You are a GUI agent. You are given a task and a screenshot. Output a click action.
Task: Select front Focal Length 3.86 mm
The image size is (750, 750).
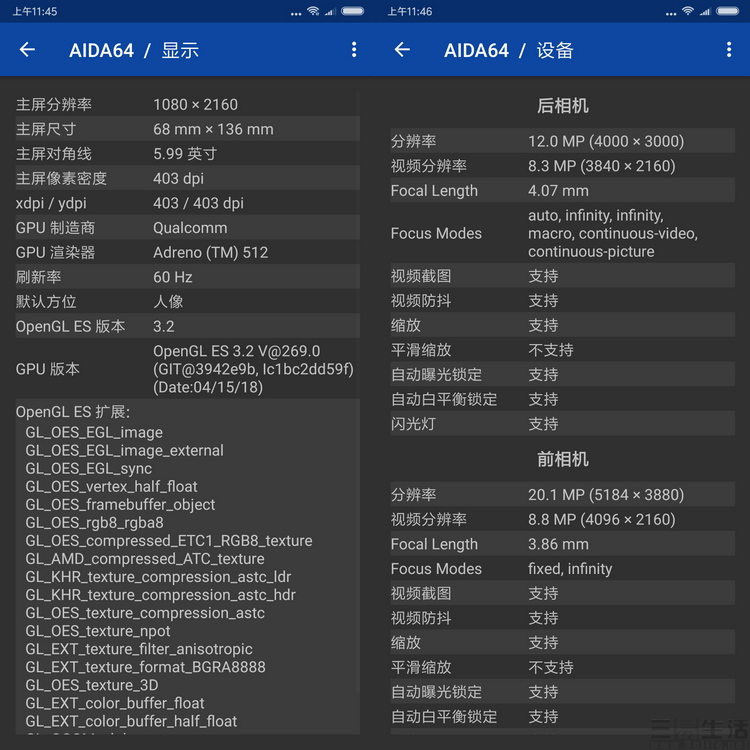[558, 544]
